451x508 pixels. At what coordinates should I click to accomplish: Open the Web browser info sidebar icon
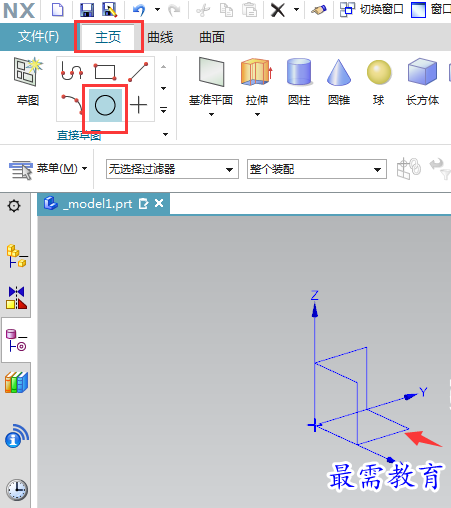(17, 435)
